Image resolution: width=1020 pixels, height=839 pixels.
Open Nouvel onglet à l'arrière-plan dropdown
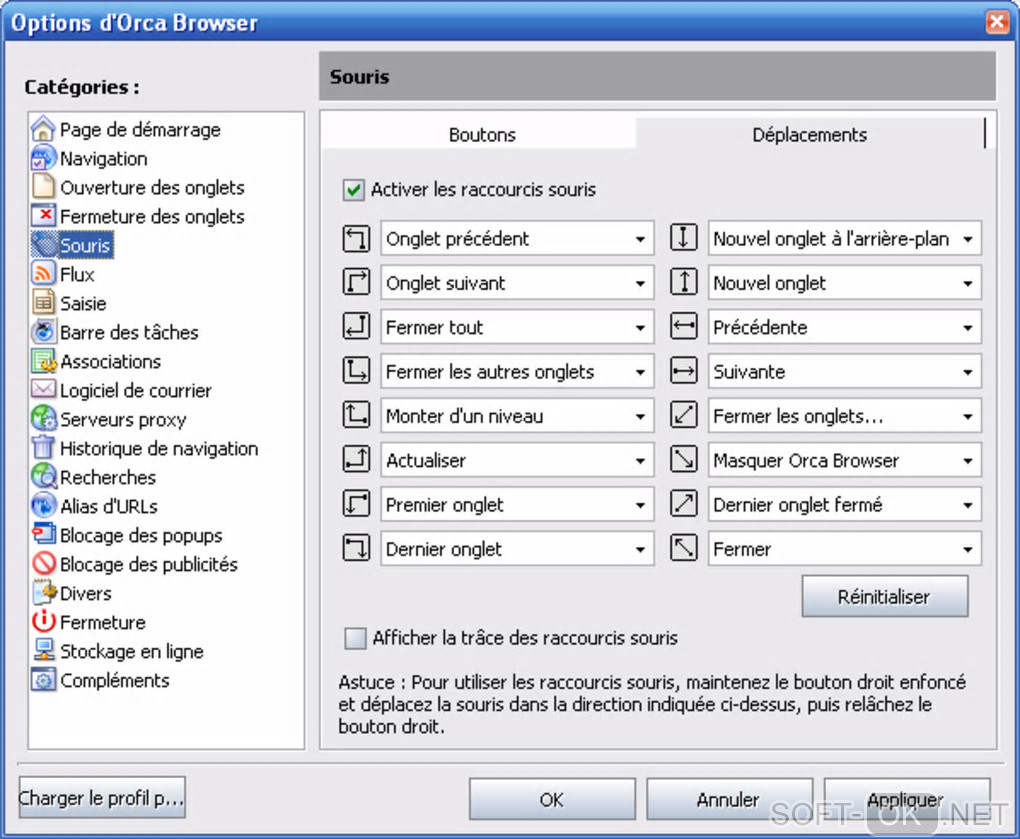844,239
